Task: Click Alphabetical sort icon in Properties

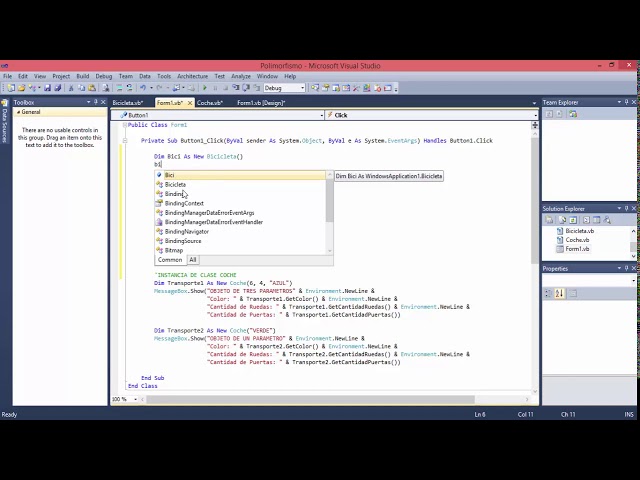Action: 560,293
